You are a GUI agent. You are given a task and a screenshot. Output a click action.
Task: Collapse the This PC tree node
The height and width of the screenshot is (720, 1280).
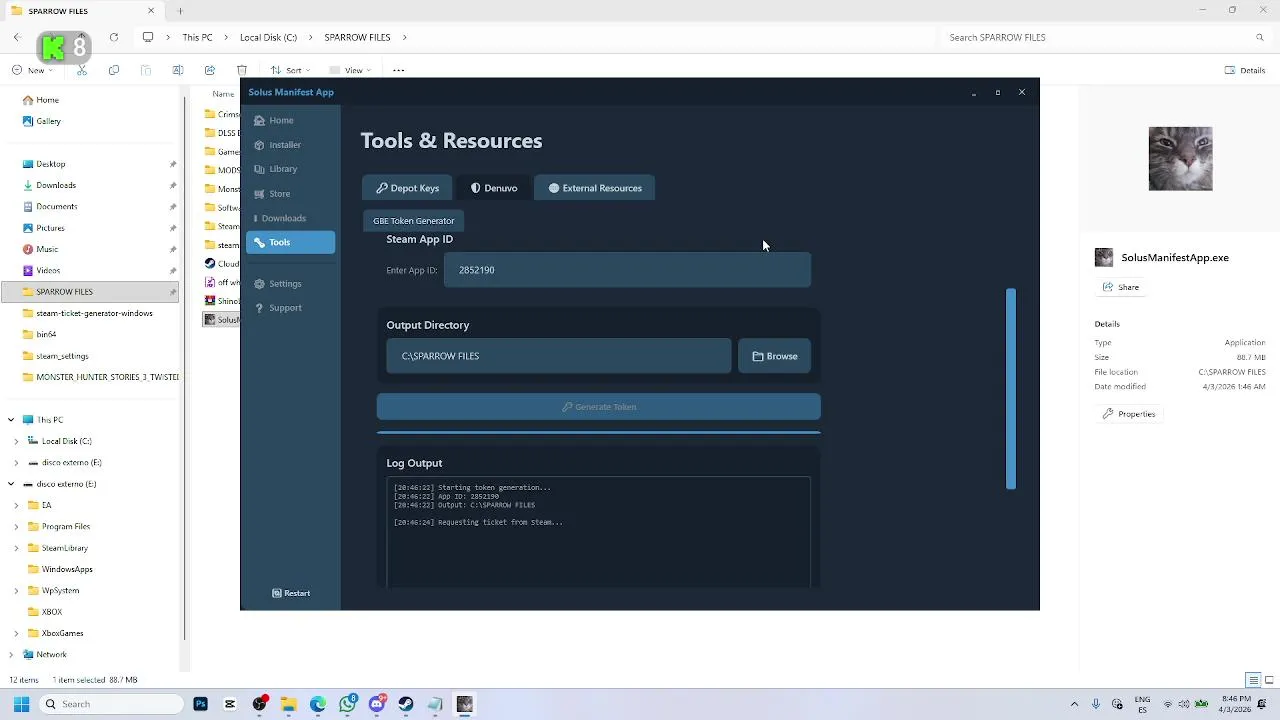click(11, 420)
